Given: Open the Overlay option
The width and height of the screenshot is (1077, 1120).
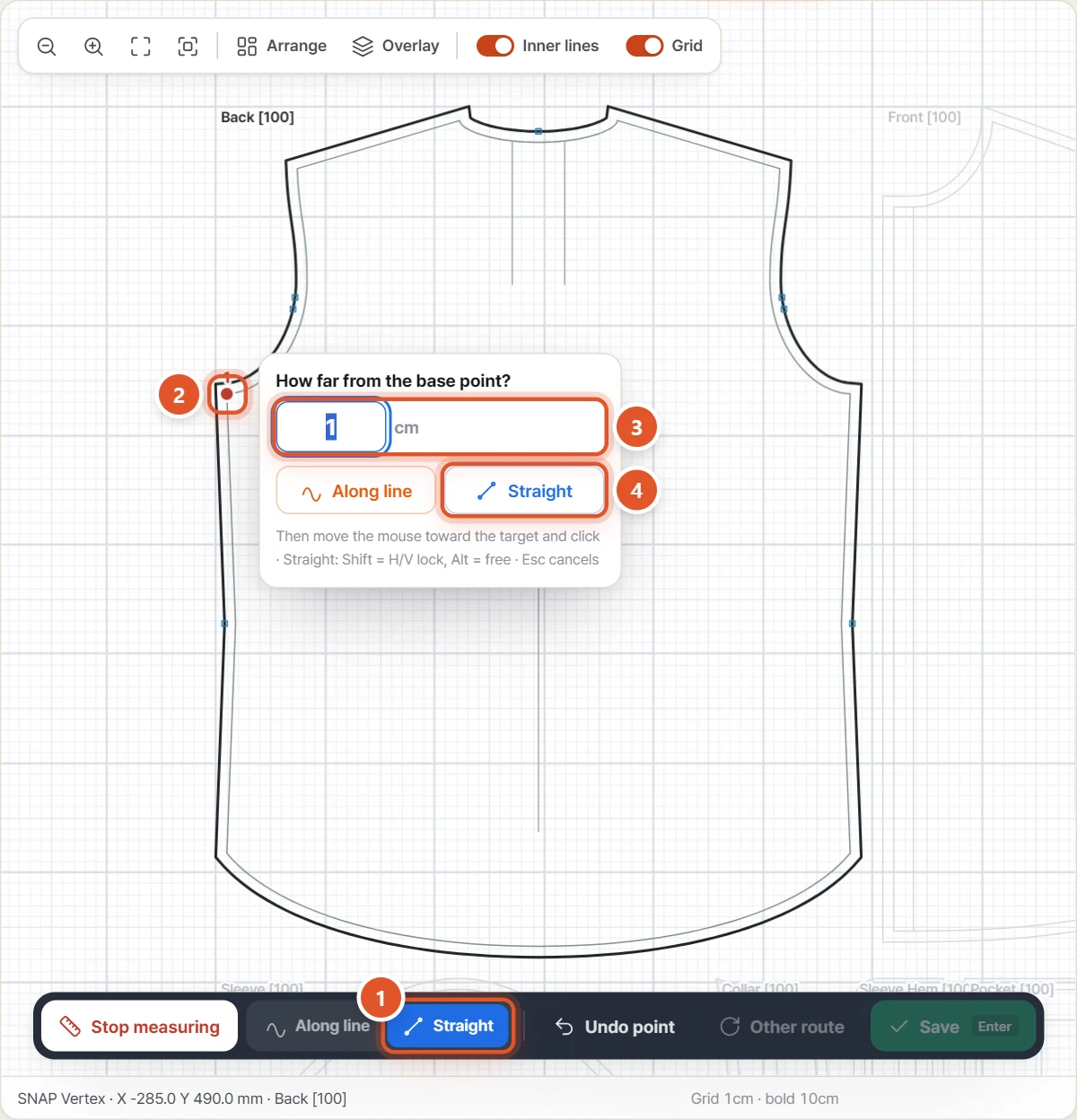Looking at the screenshot, I should click(396, 47).
